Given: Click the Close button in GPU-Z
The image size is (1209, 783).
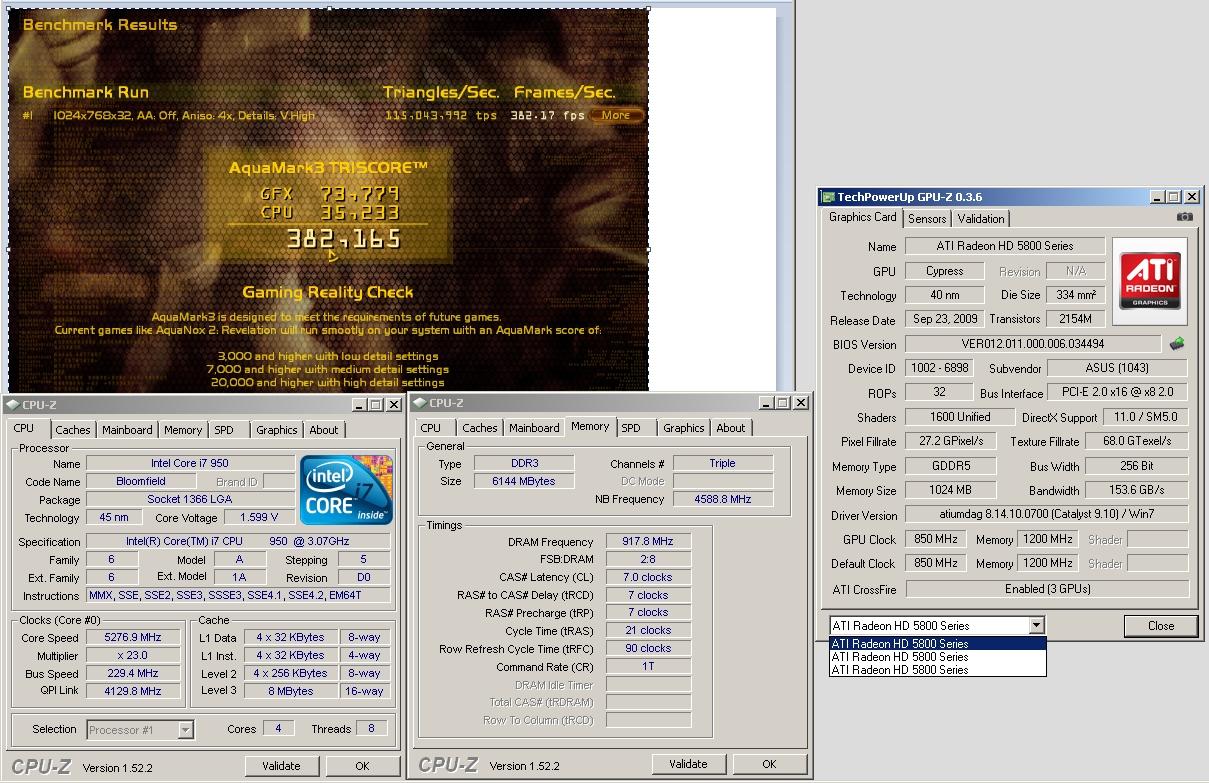Looking at the screenshot, I should coord(1161,626).
